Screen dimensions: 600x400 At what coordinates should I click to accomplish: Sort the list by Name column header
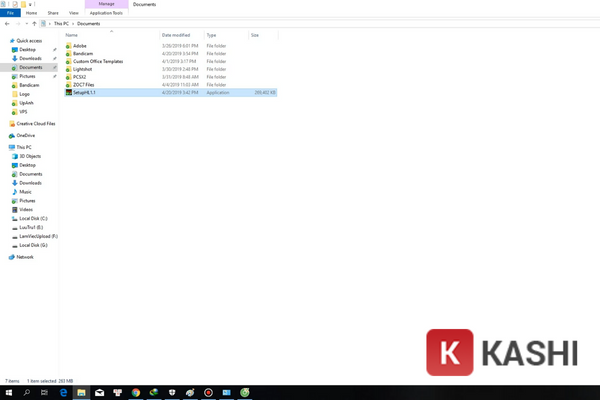pos(72,35)
